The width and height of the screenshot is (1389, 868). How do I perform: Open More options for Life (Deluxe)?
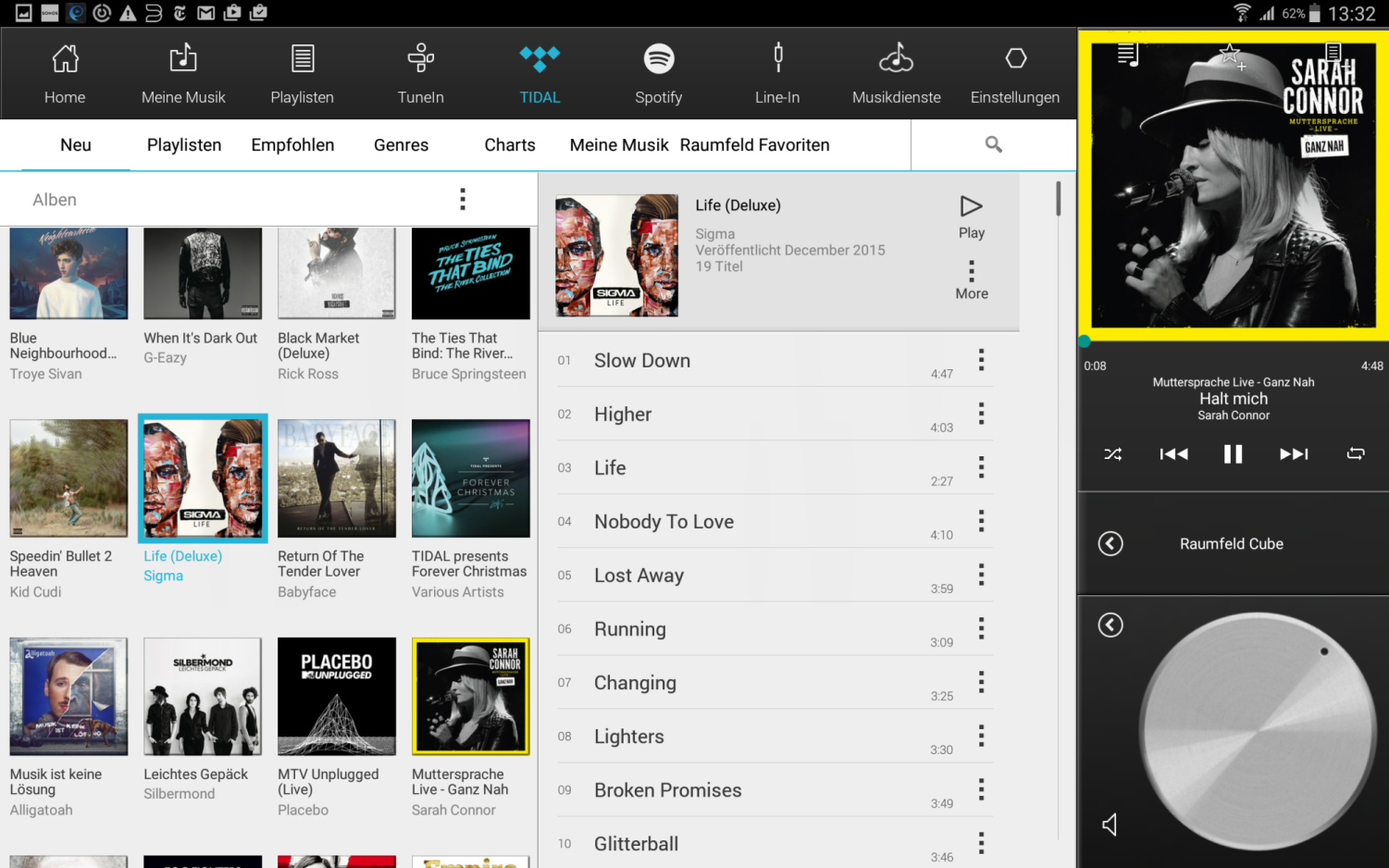click(x=972, y=279)
